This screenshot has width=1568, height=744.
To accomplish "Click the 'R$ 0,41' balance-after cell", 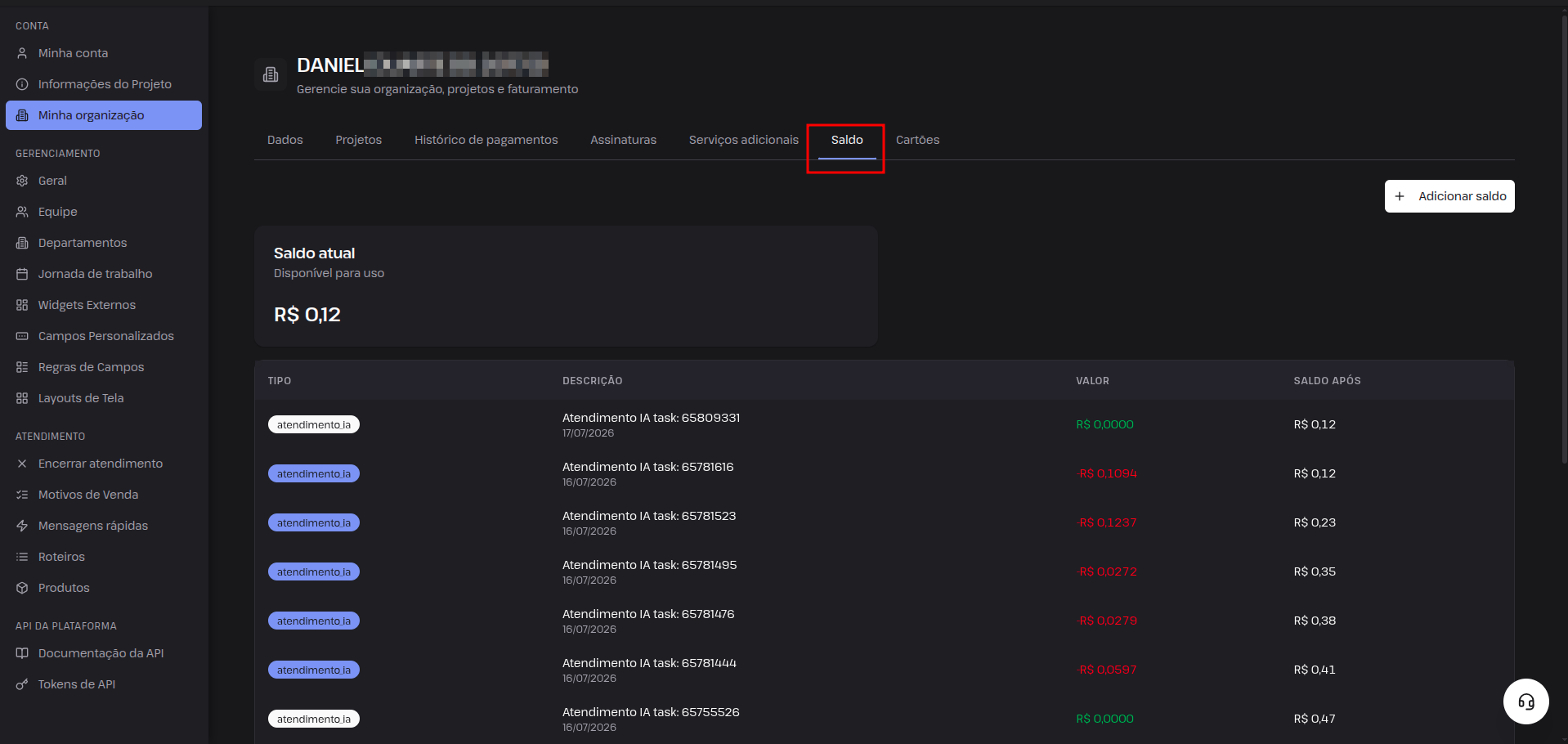I will pyautogui.click(x=1315, y=670).
